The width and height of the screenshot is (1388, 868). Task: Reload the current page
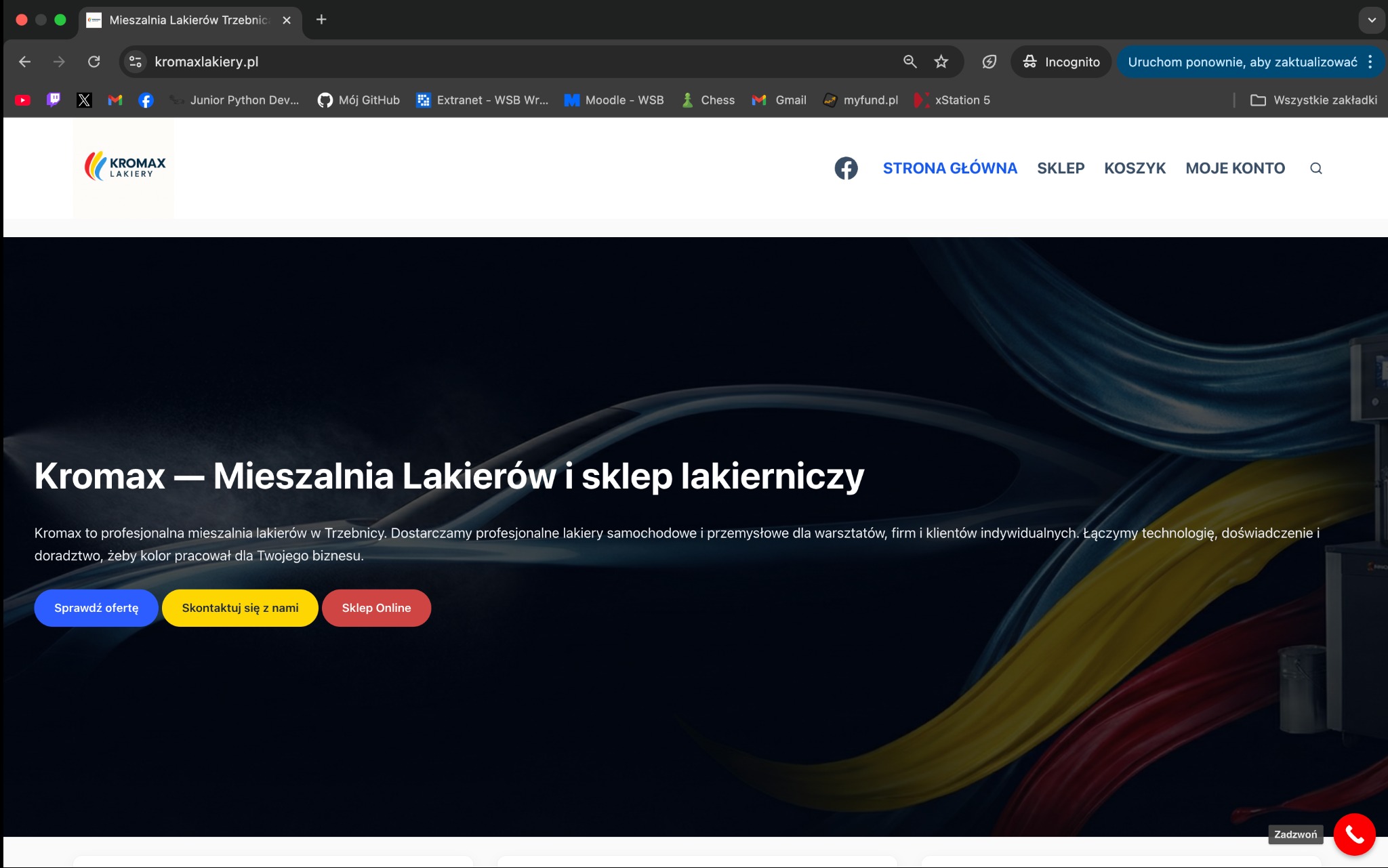pos(95,61)
